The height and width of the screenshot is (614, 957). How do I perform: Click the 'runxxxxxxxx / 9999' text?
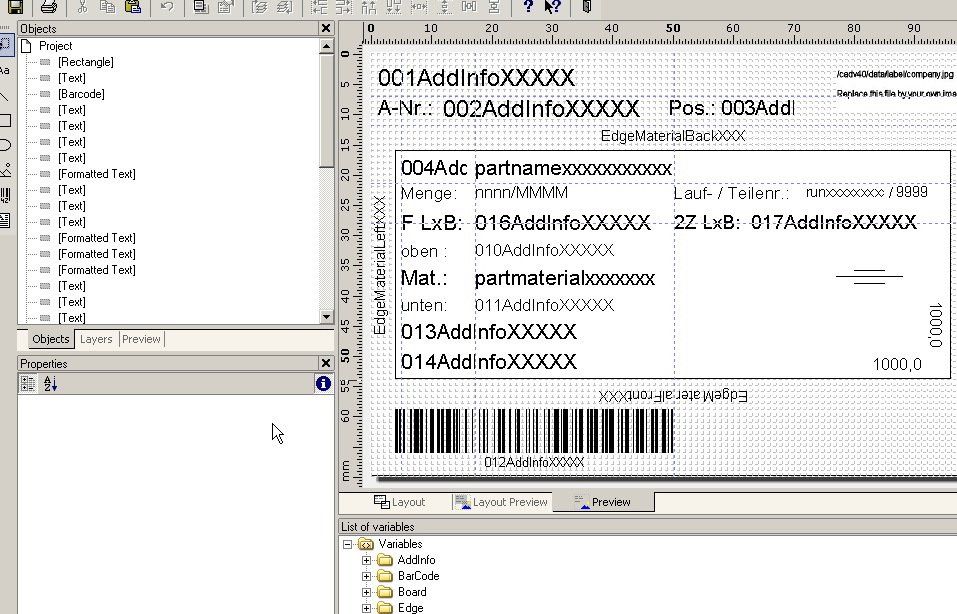pyautogui.click(x=867, y=192)
